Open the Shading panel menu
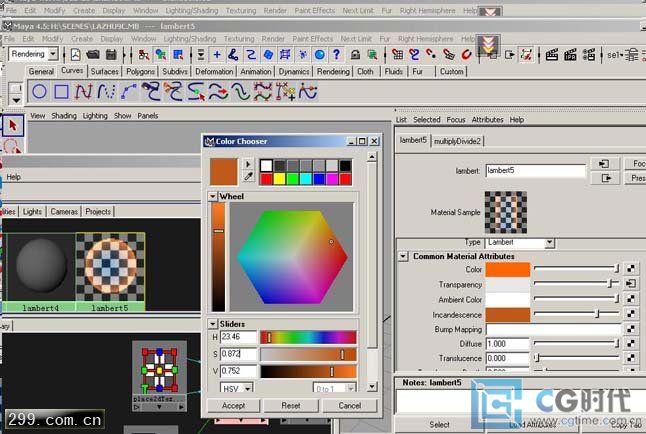 coord(64,116)
